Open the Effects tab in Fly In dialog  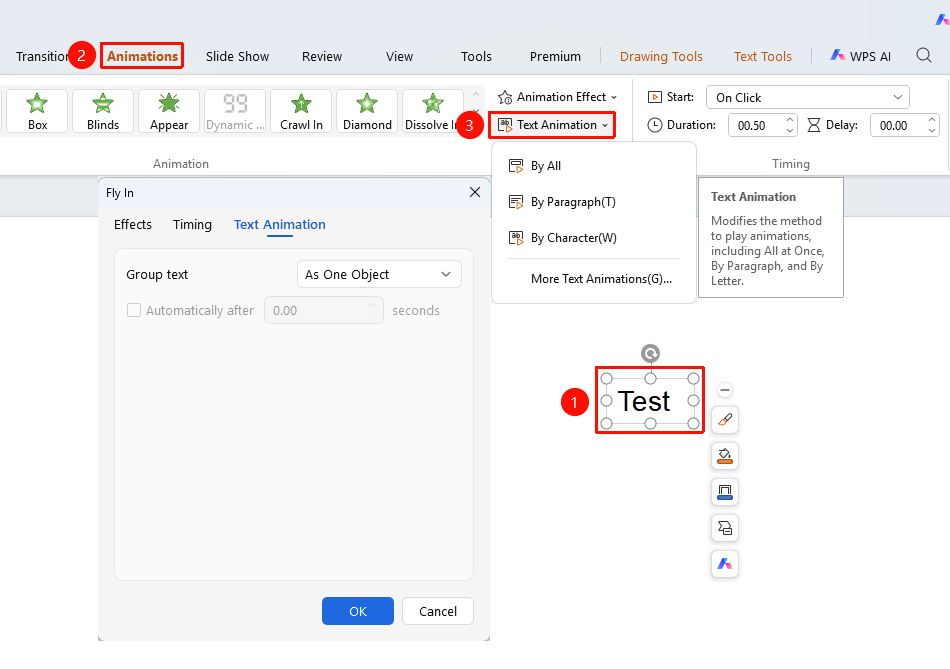tap(133, 225)
